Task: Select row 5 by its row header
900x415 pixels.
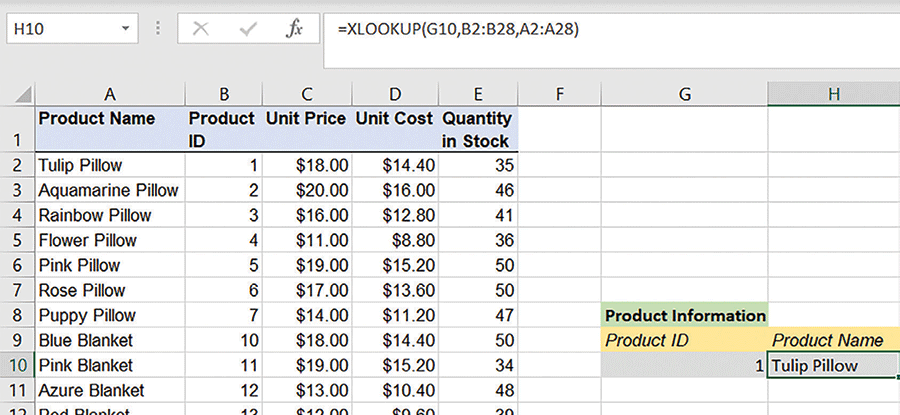Action: click(x=17, y=240)
